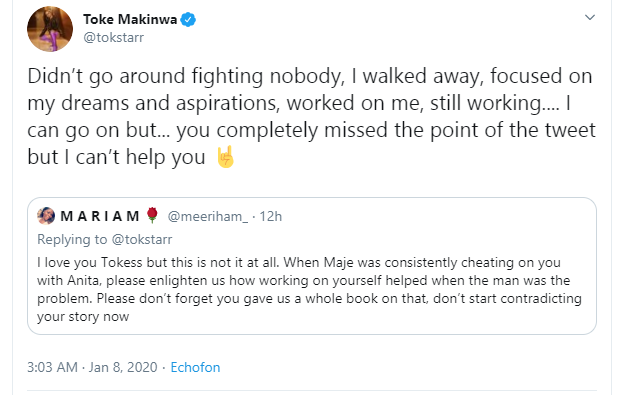Screen dimensions: 620x395
Task: Click the rock-on hand emoji
Action: click(x=225, y=157)
